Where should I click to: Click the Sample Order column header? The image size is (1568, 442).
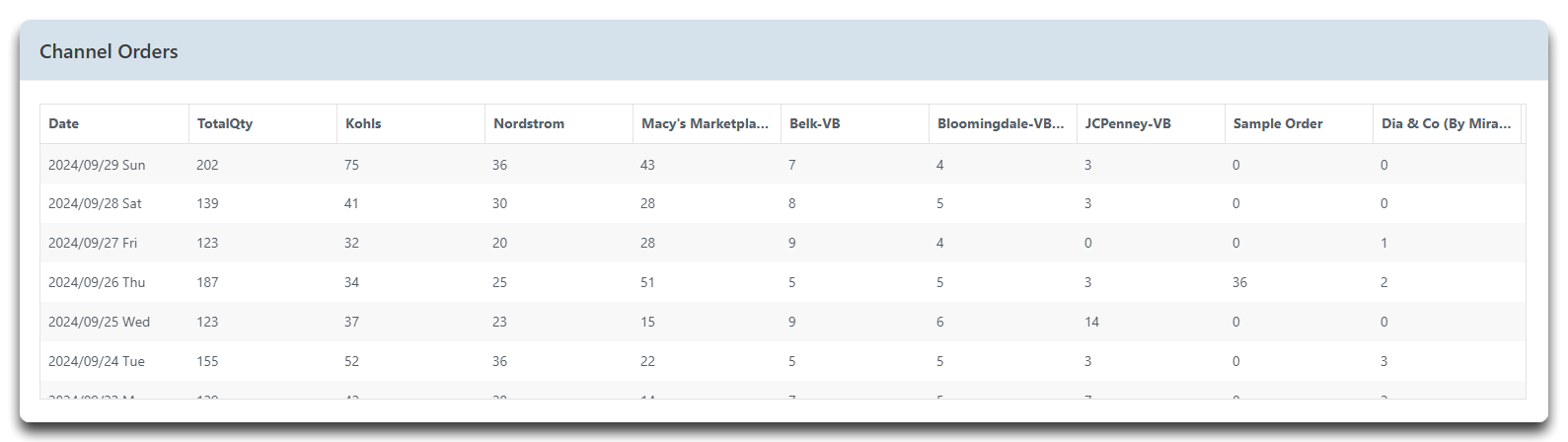[1299, 123]
